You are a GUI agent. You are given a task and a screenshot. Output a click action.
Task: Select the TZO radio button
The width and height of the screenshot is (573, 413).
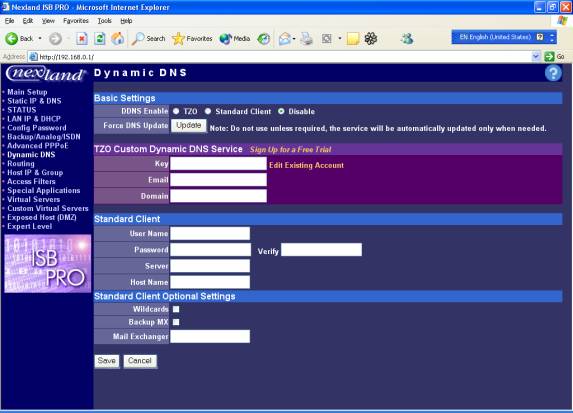point(176,111)
